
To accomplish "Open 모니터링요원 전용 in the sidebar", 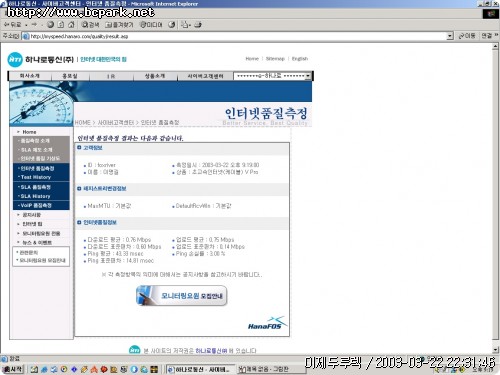I will pyautogui.click(x=41, y=233).
